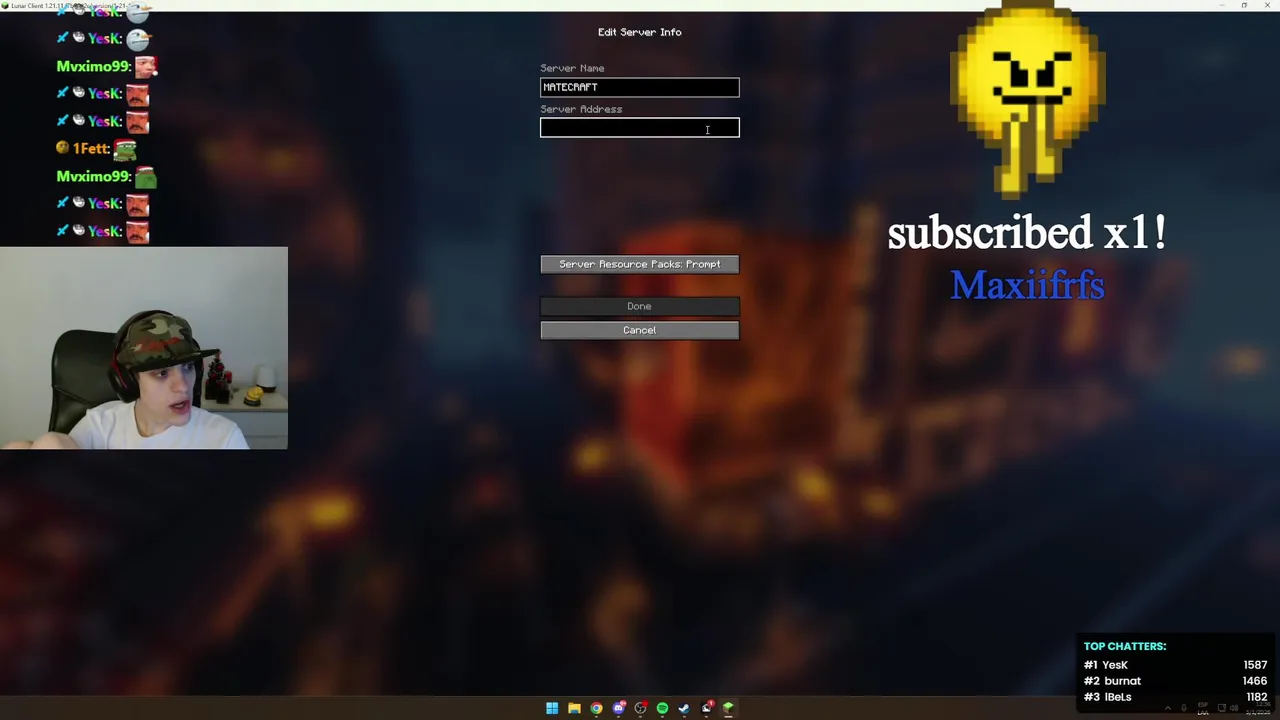
Task: Launch Google Chrome from the taskbar
Action: tap(596, 708)
